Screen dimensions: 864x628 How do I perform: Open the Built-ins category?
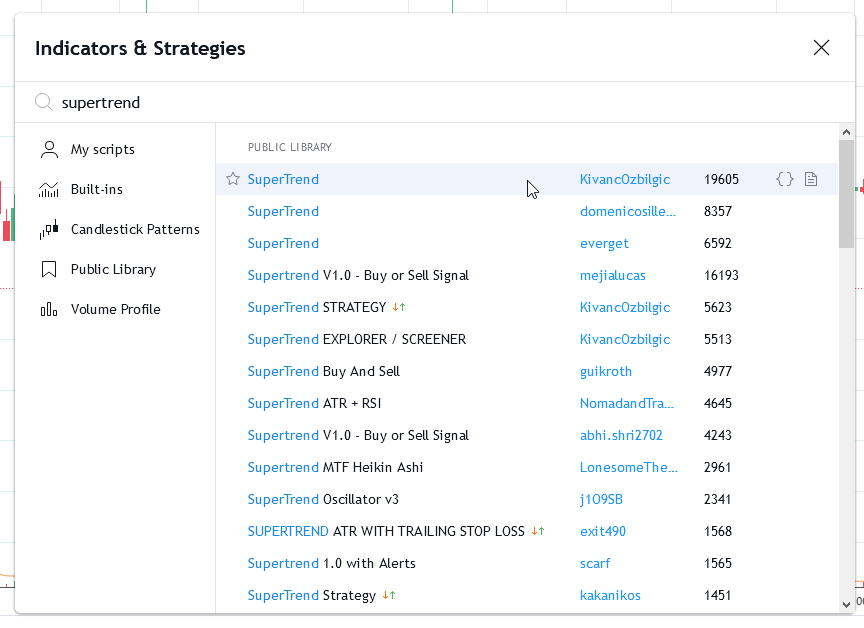(x=96, y=189)
